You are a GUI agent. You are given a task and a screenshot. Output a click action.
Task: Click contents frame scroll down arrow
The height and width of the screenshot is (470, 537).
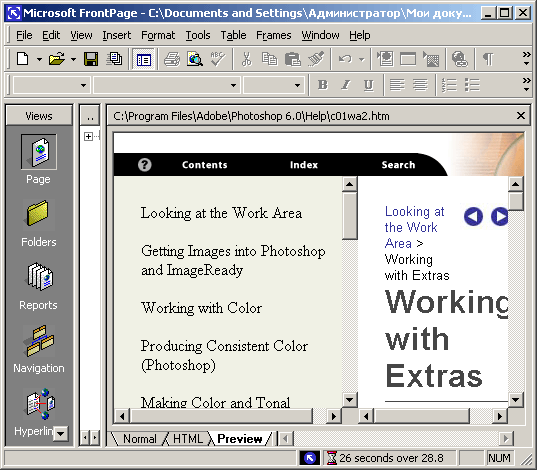point(349,399)
